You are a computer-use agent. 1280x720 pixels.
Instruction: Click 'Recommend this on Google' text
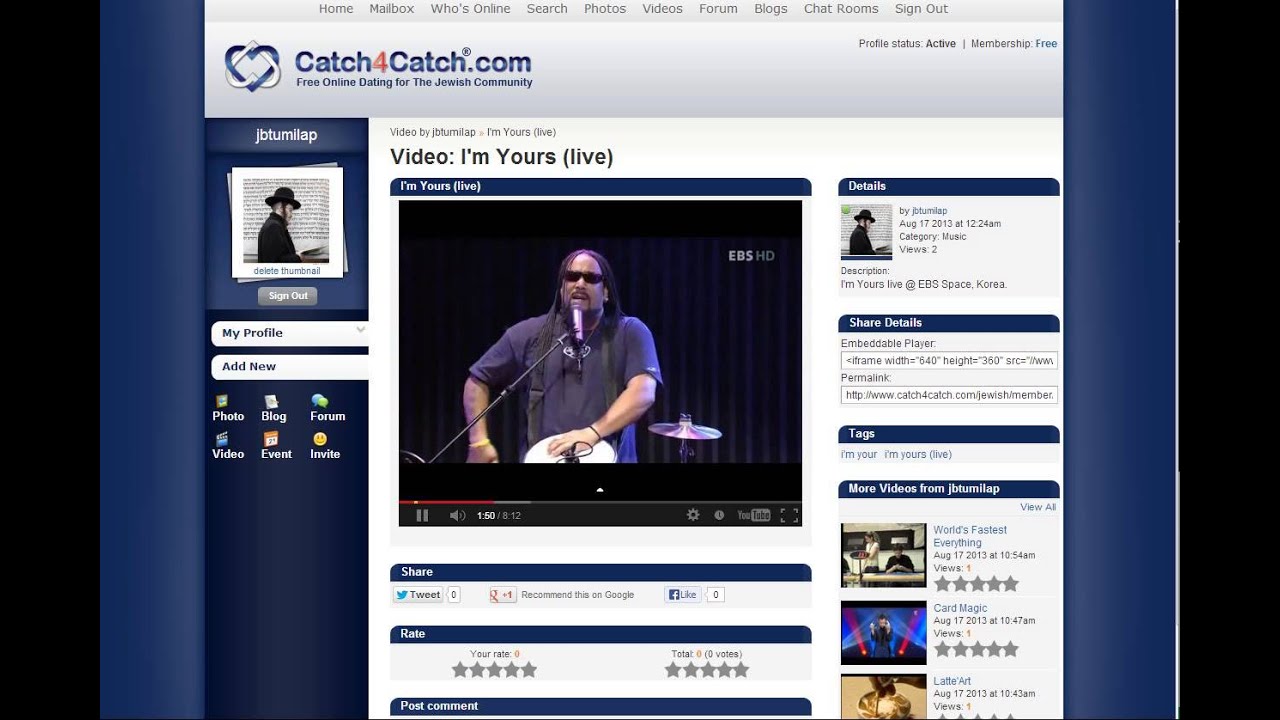point(578,595)
